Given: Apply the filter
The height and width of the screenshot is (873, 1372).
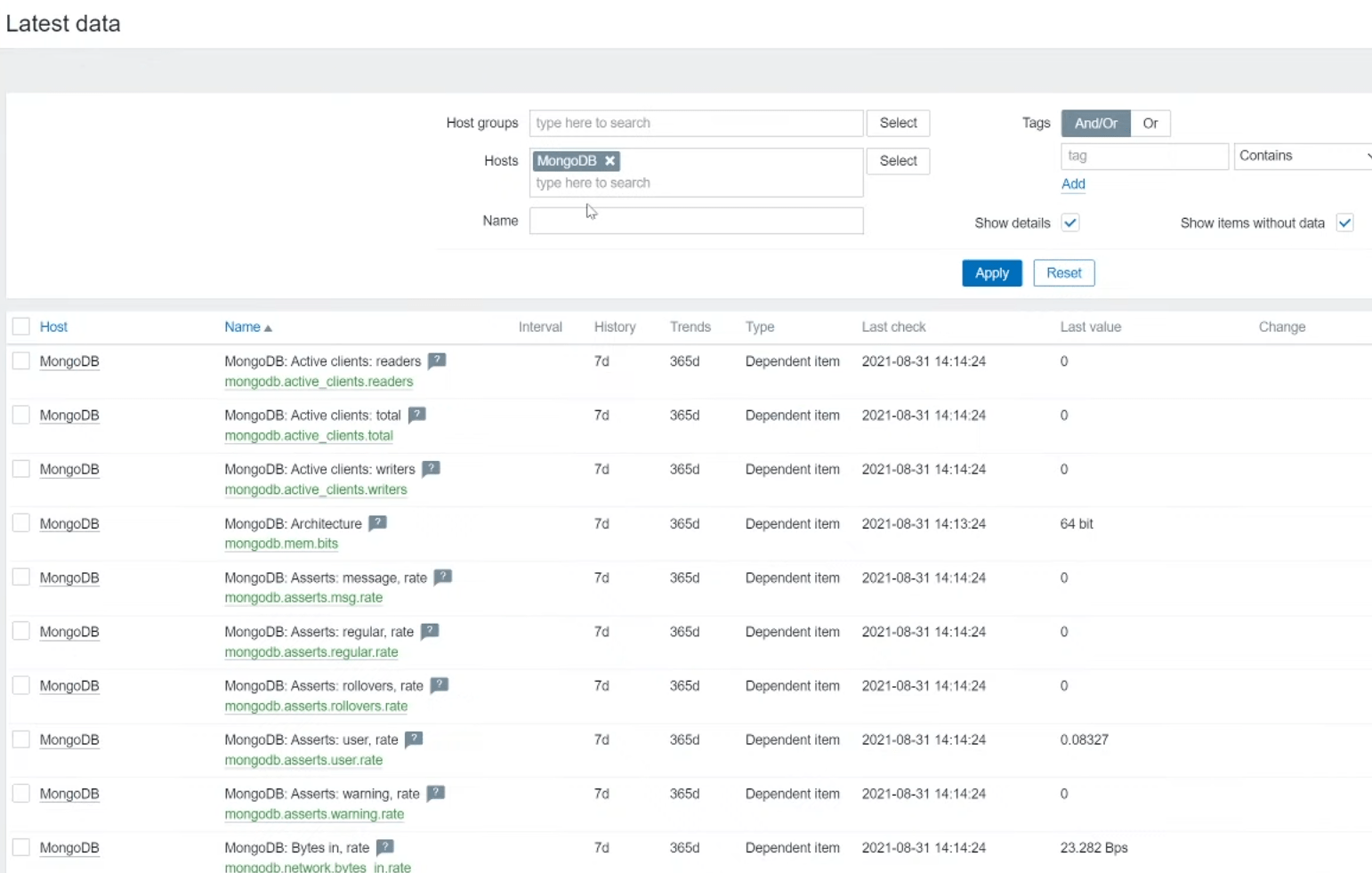Looking at the screenshot, I should coord(991,273).
